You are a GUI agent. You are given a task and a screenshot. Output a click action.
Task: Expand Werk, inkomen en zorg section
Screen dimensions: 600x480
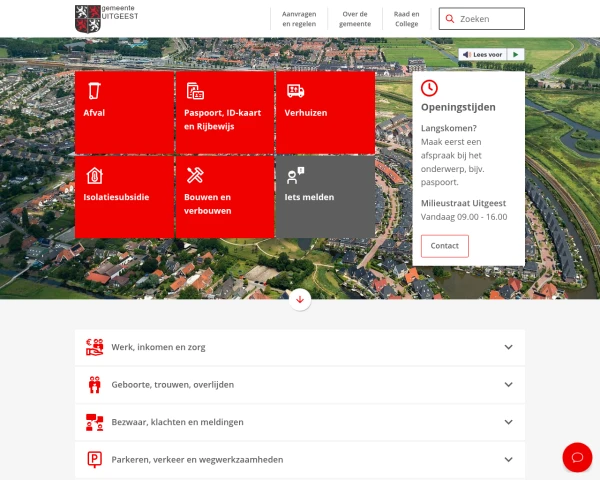300,347
